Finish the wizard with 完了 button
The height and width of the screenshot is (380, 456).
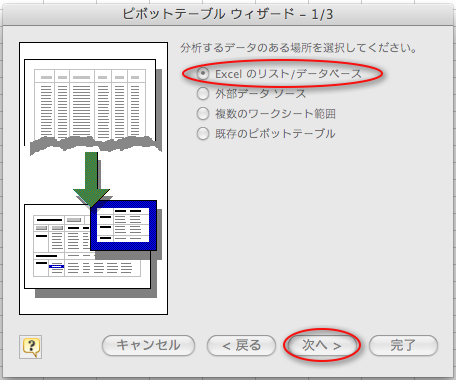point(403,345)
